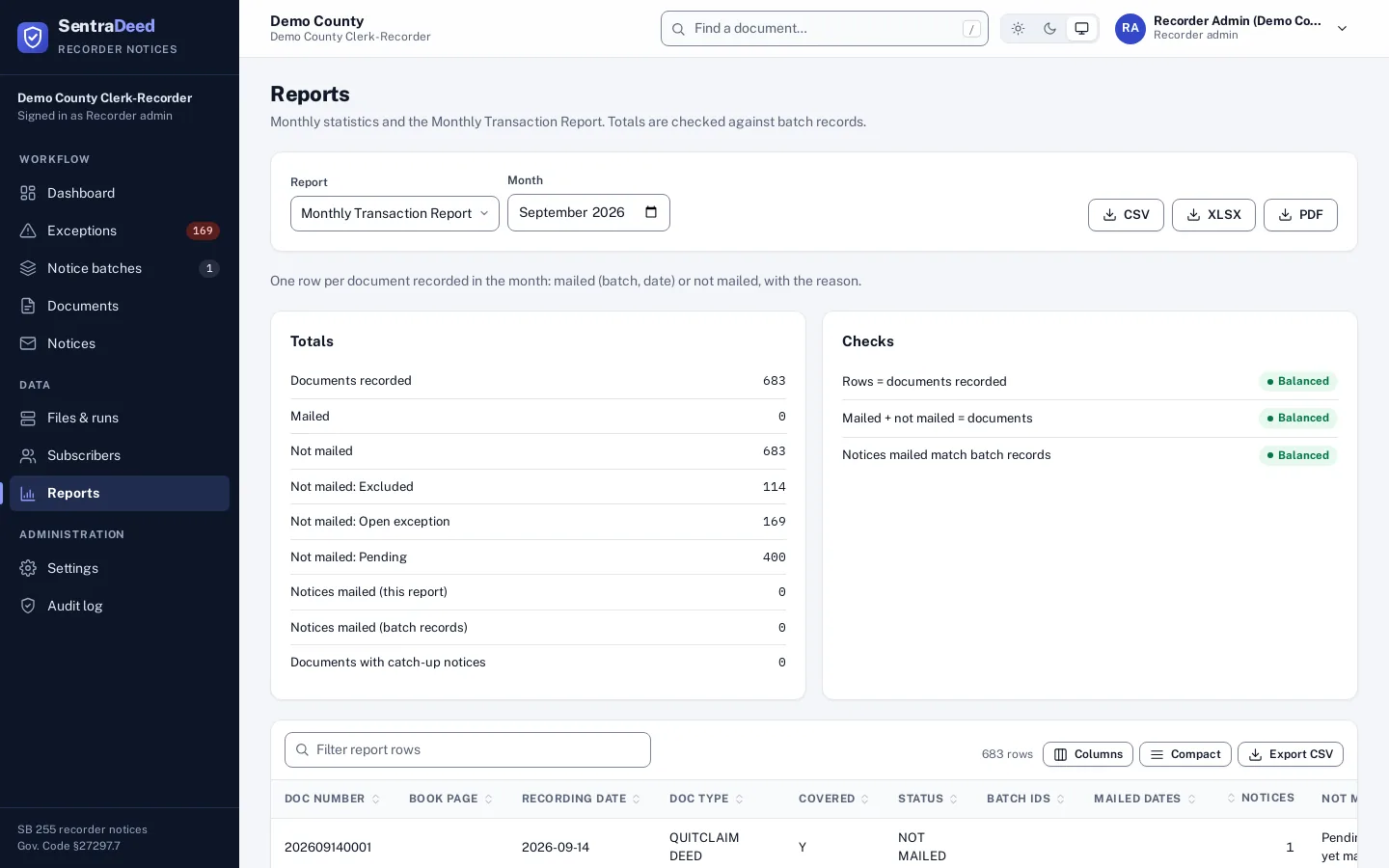Sort by Notices column
This screenshot has height=868, width=1389.
point(1260,798)
